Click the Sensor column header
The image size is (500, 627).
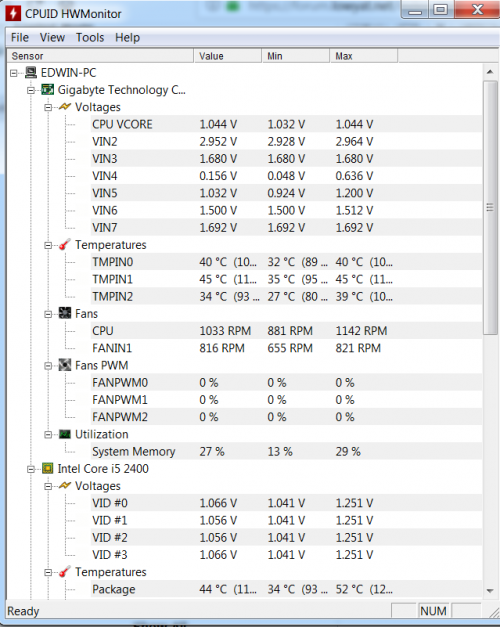click(x=100, y=56)
